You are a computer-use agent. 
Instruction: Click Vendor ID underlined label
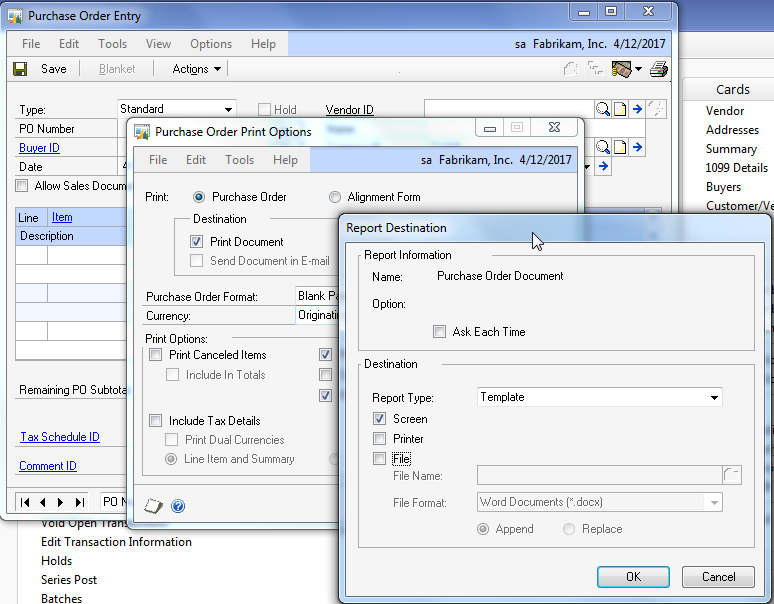click(349, 110)
